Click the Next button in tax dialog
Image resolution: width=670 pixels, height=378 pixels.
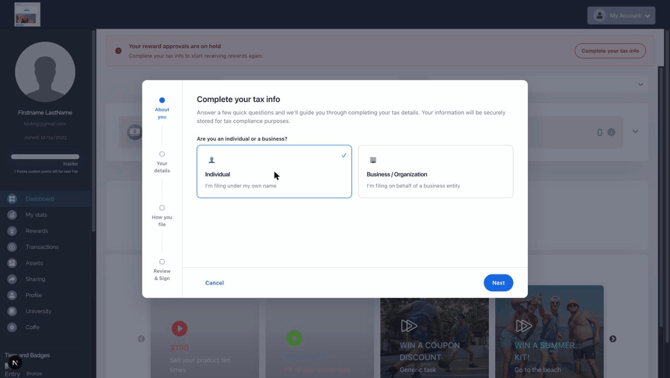pyautogui.click(x=498, y=283)
